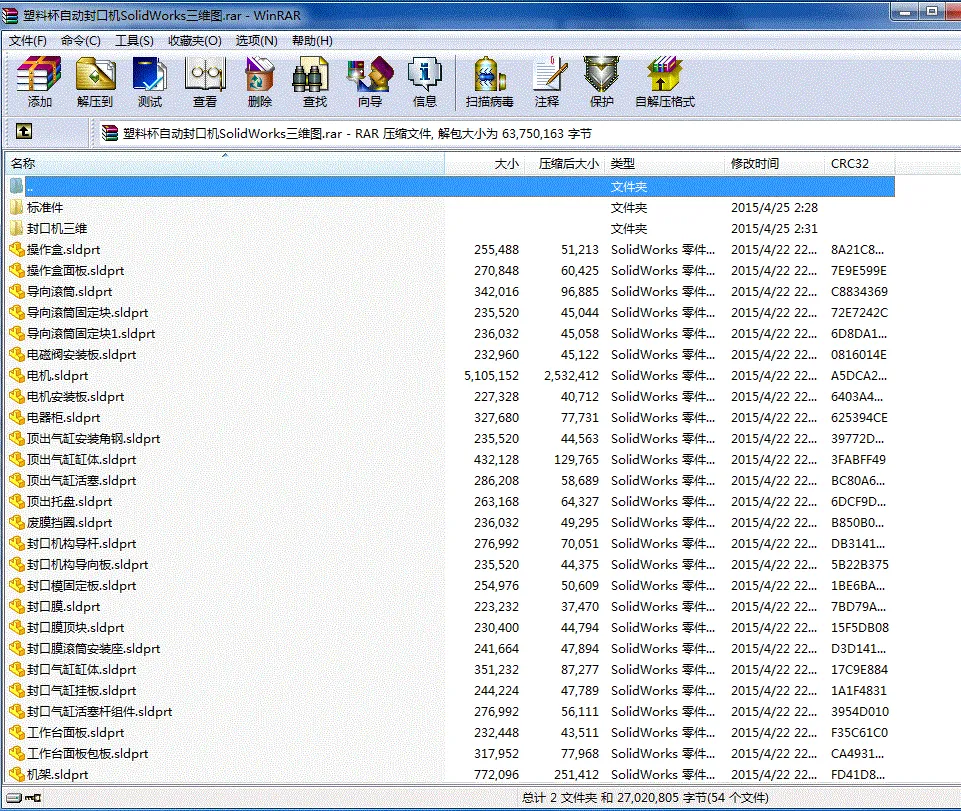Image resolution: width=961 pixels, height=811 pixels.
Task: Select 电机安装板.sldprt file name
Action: pyautogui.click(x=75, y=397)
